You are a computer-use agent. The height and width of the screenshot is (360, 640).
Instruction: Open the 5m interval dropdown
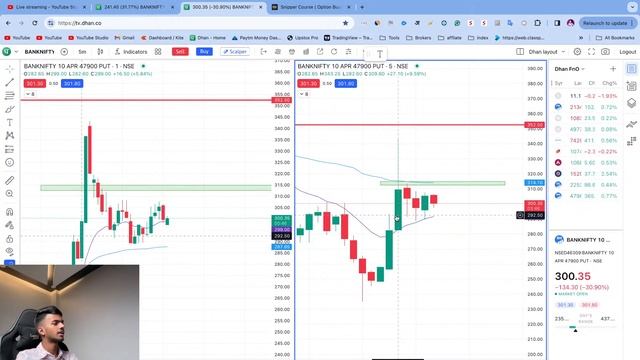[82, 52]
